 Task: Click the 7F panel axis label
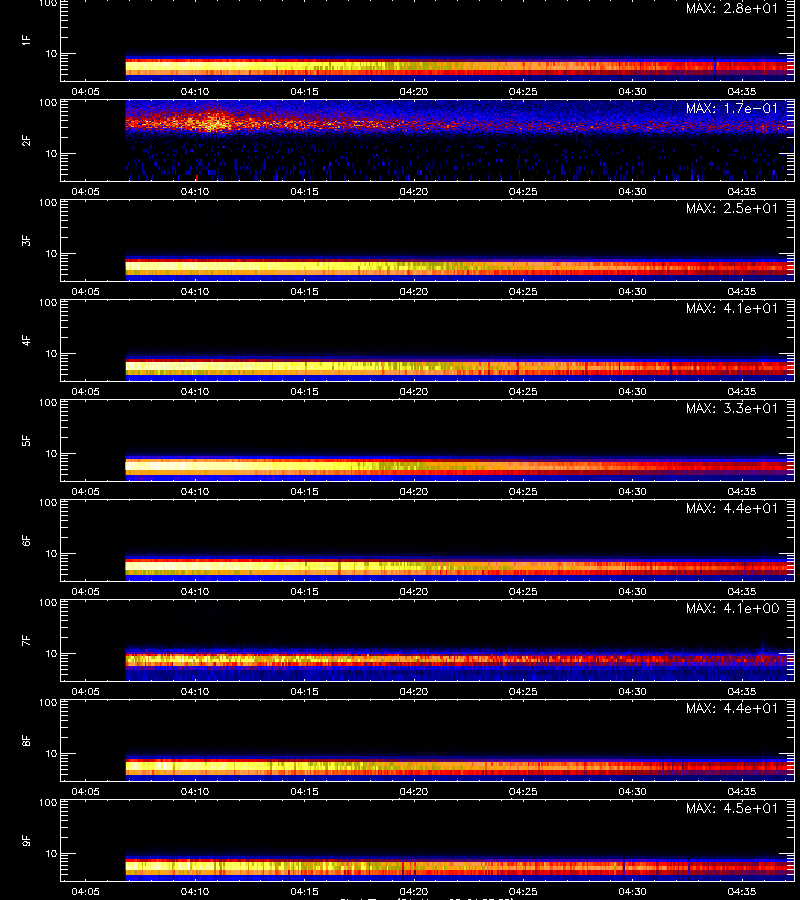[x=26, y=640]
